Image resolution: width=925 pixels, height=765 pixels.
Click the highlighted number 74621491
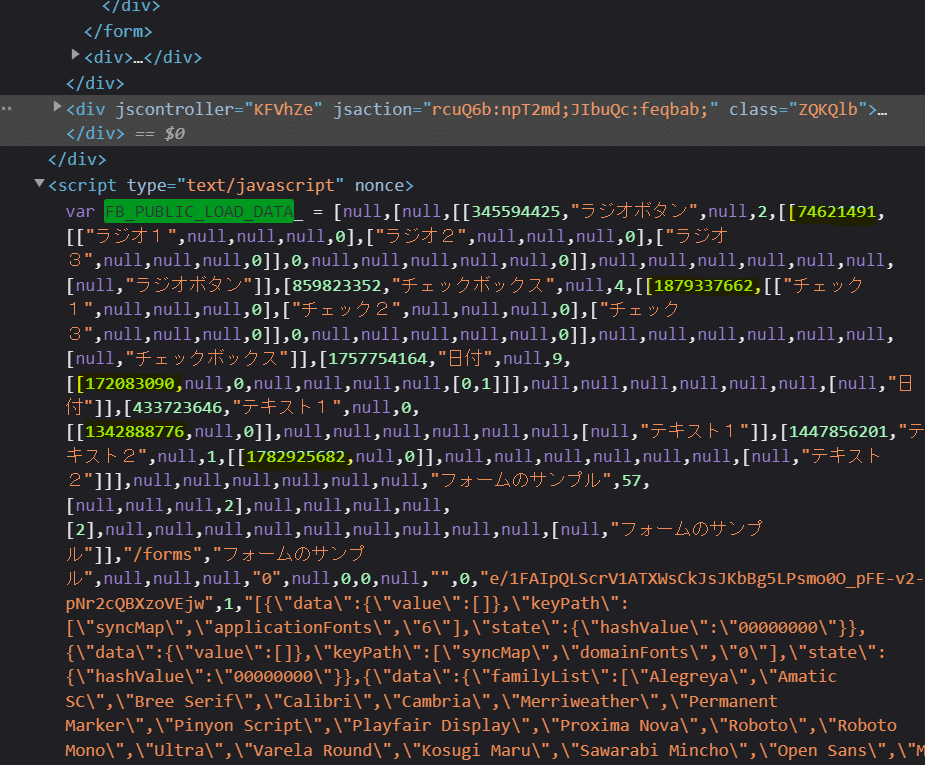[x=837, y=212]
